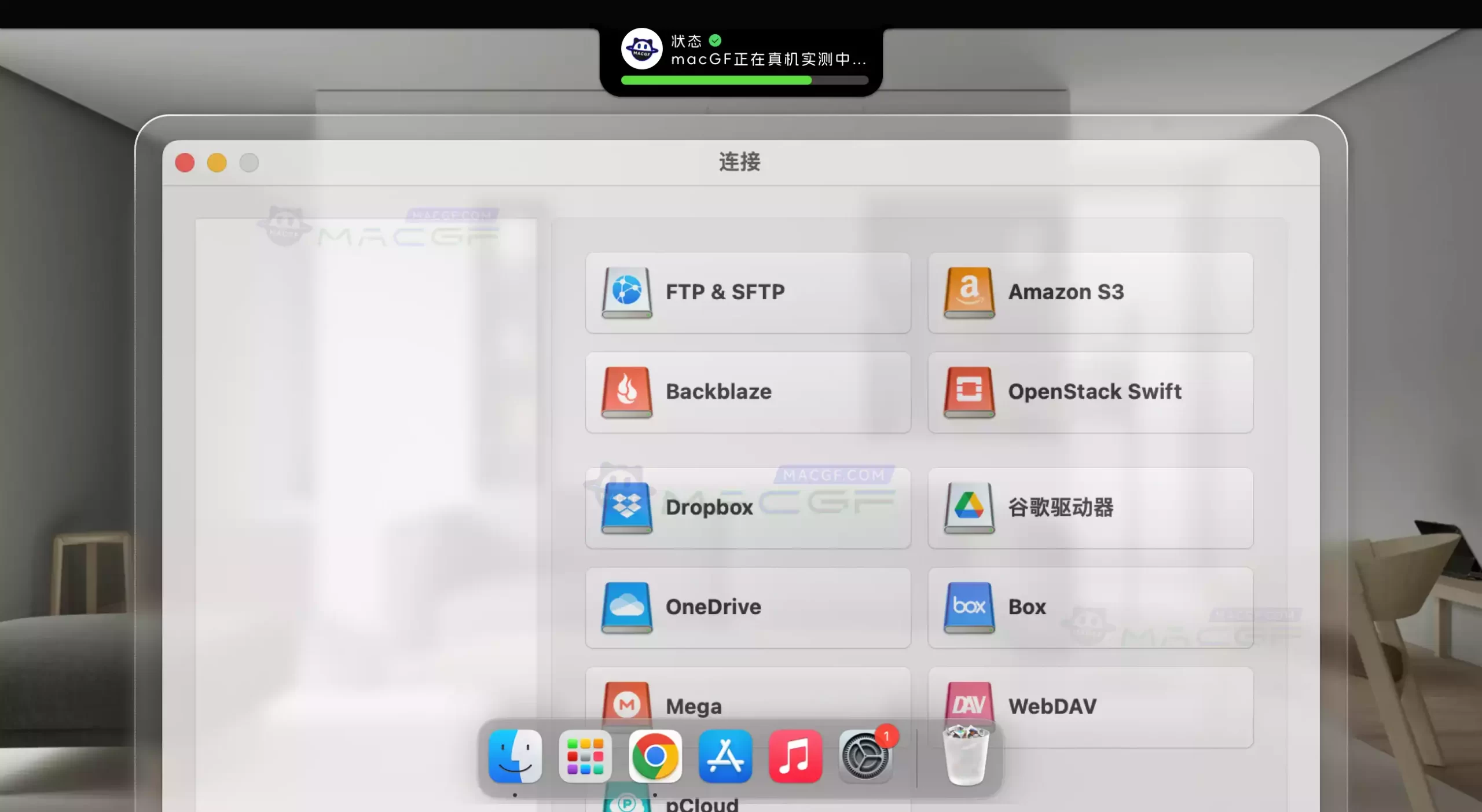1482x812 pixels.
Task: Connect to Dropbox
Action: [x=748, y=508]
